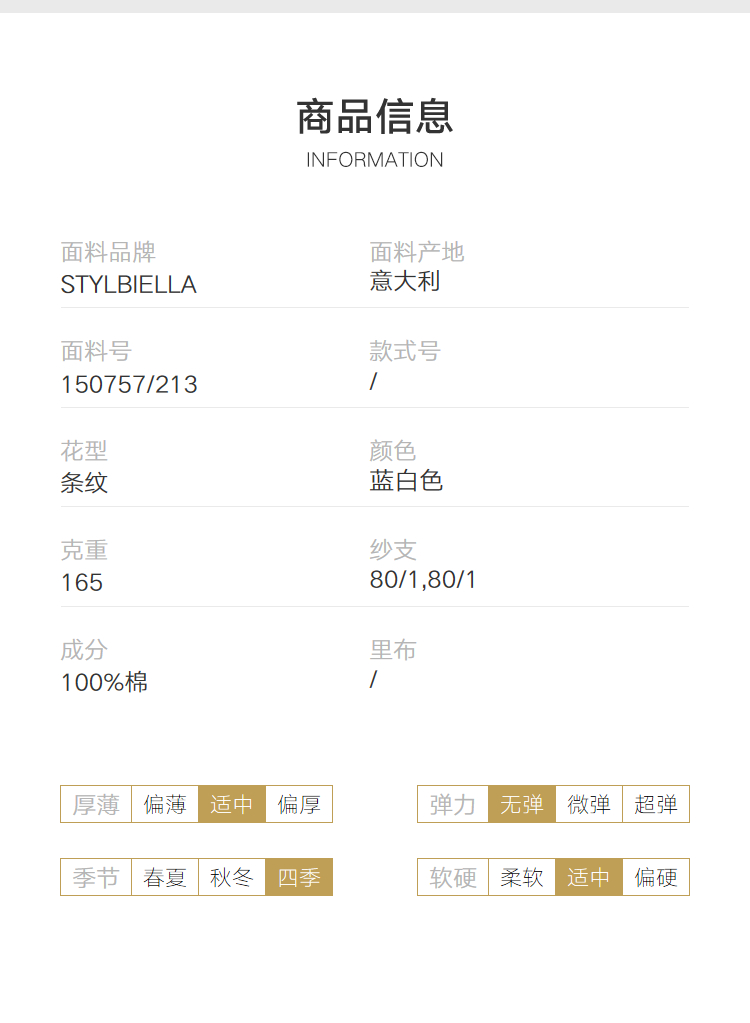Choose 微弹 elasticity option
This screenshot has height=1023, width=750.
(589, 804)
